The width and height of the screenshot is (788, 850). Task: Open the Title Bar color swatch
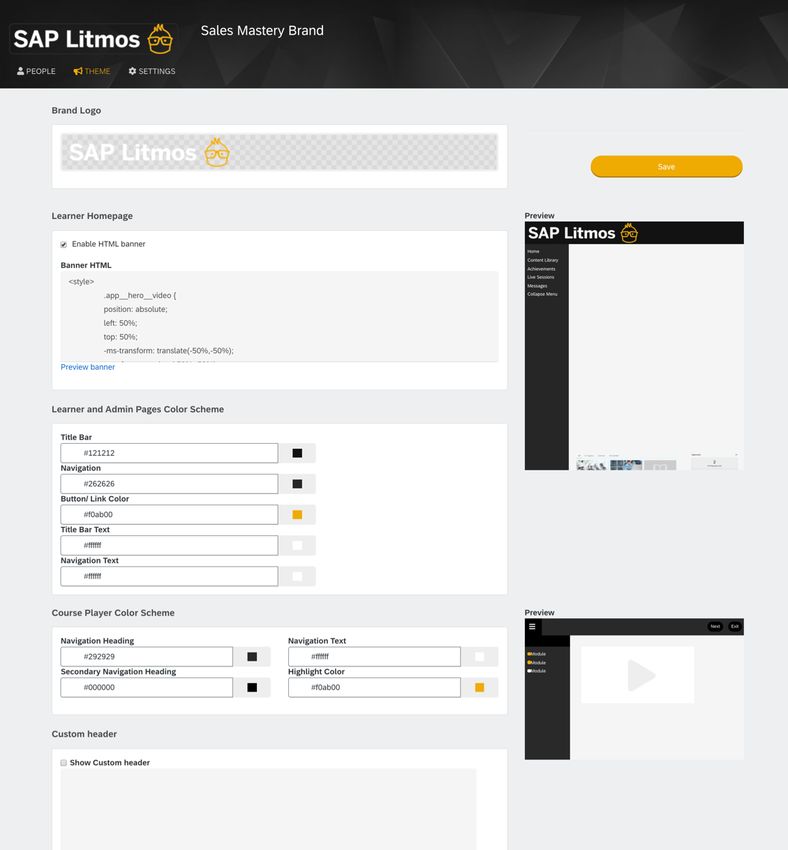click(x=297, y=453)
